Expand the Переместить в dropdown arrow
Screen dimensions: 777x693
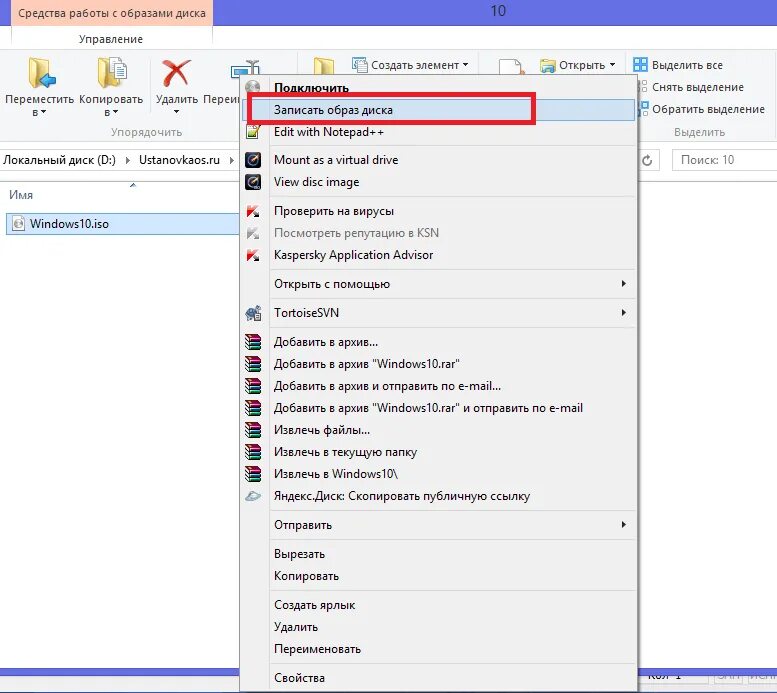43,113
